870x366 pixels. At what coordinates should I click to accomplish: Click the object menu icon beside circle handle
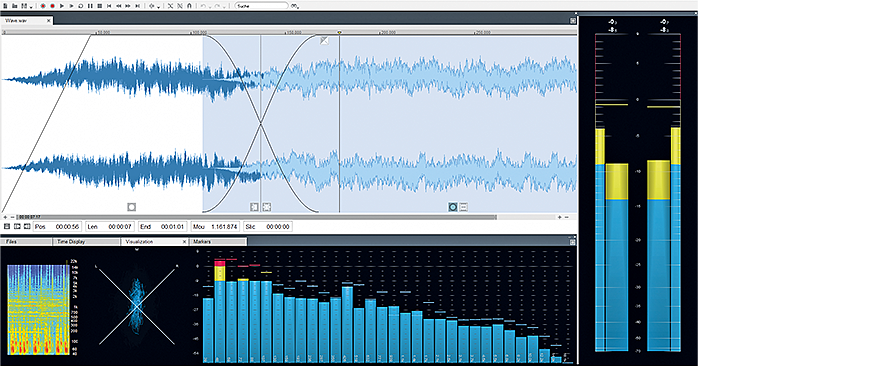[464, 207]
